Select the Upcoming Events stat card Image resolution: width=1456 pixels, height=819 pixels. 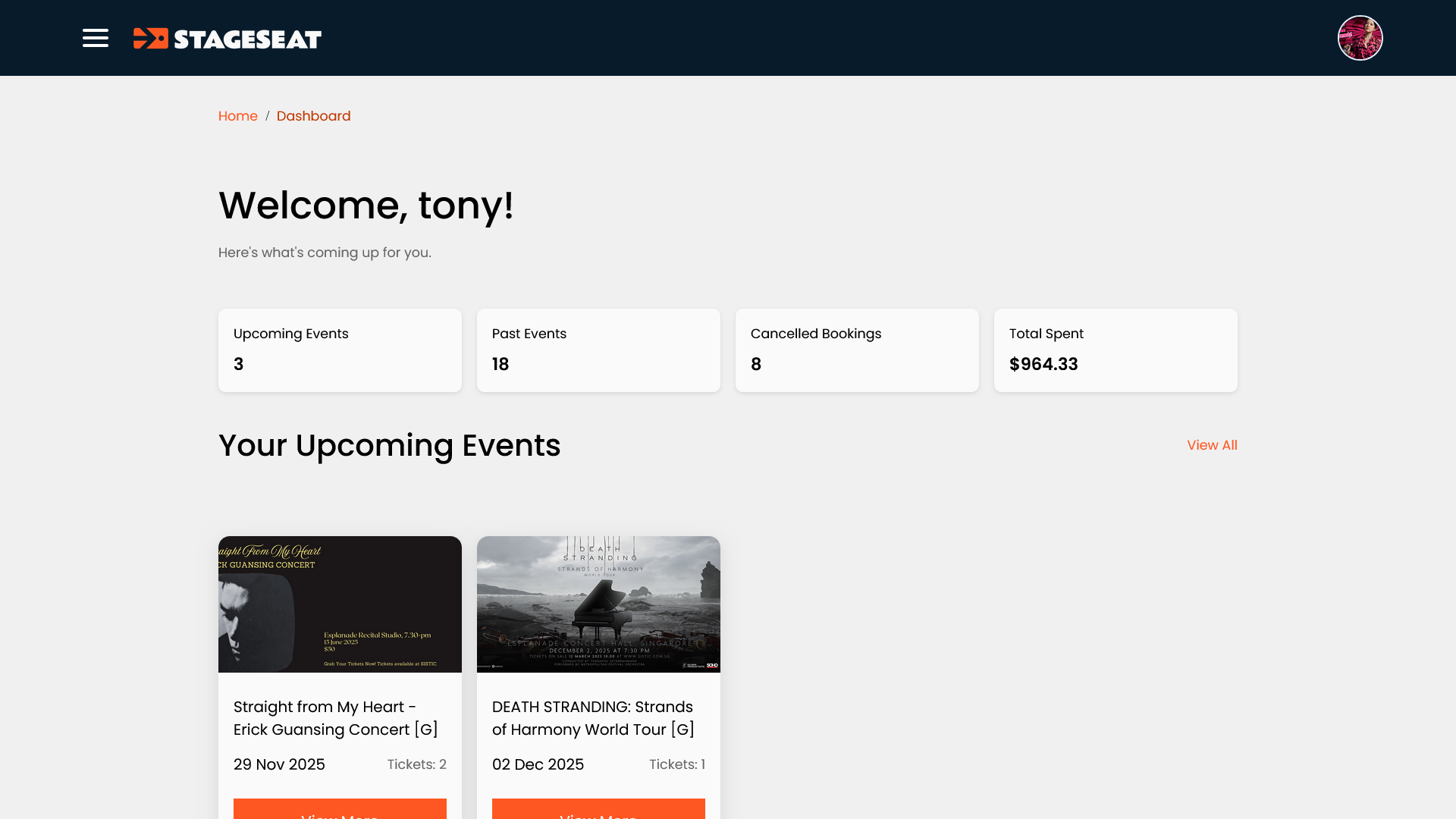click(x=339, y=350)
